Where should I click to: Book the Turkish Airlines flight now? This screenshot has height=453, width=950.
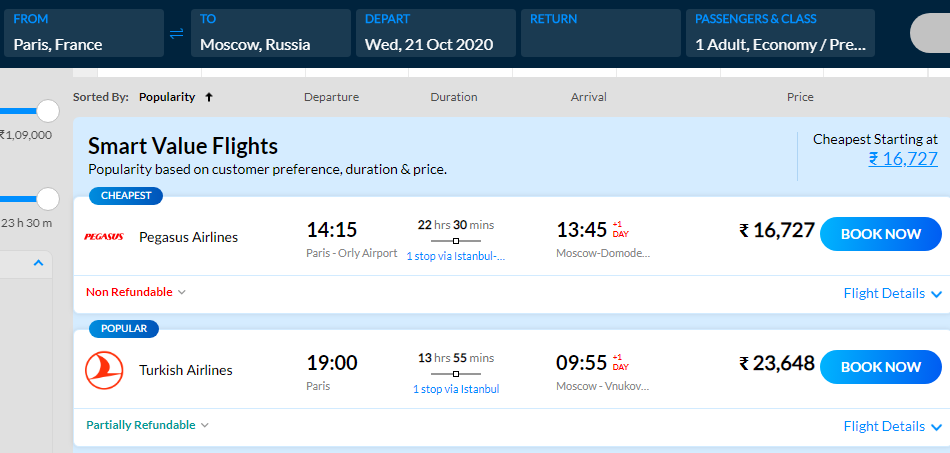click(x=881, y=367)
